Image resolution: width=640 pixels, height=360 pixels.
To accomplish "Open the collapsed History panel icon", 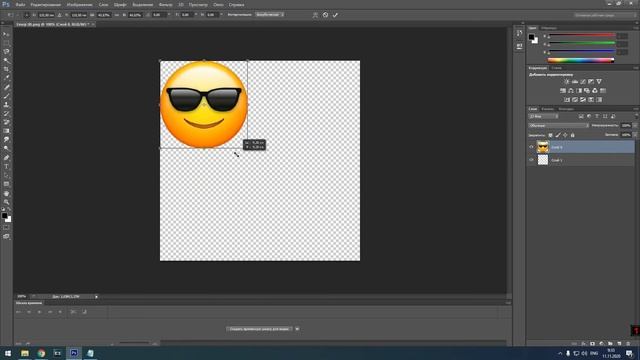I will [519, 33].
